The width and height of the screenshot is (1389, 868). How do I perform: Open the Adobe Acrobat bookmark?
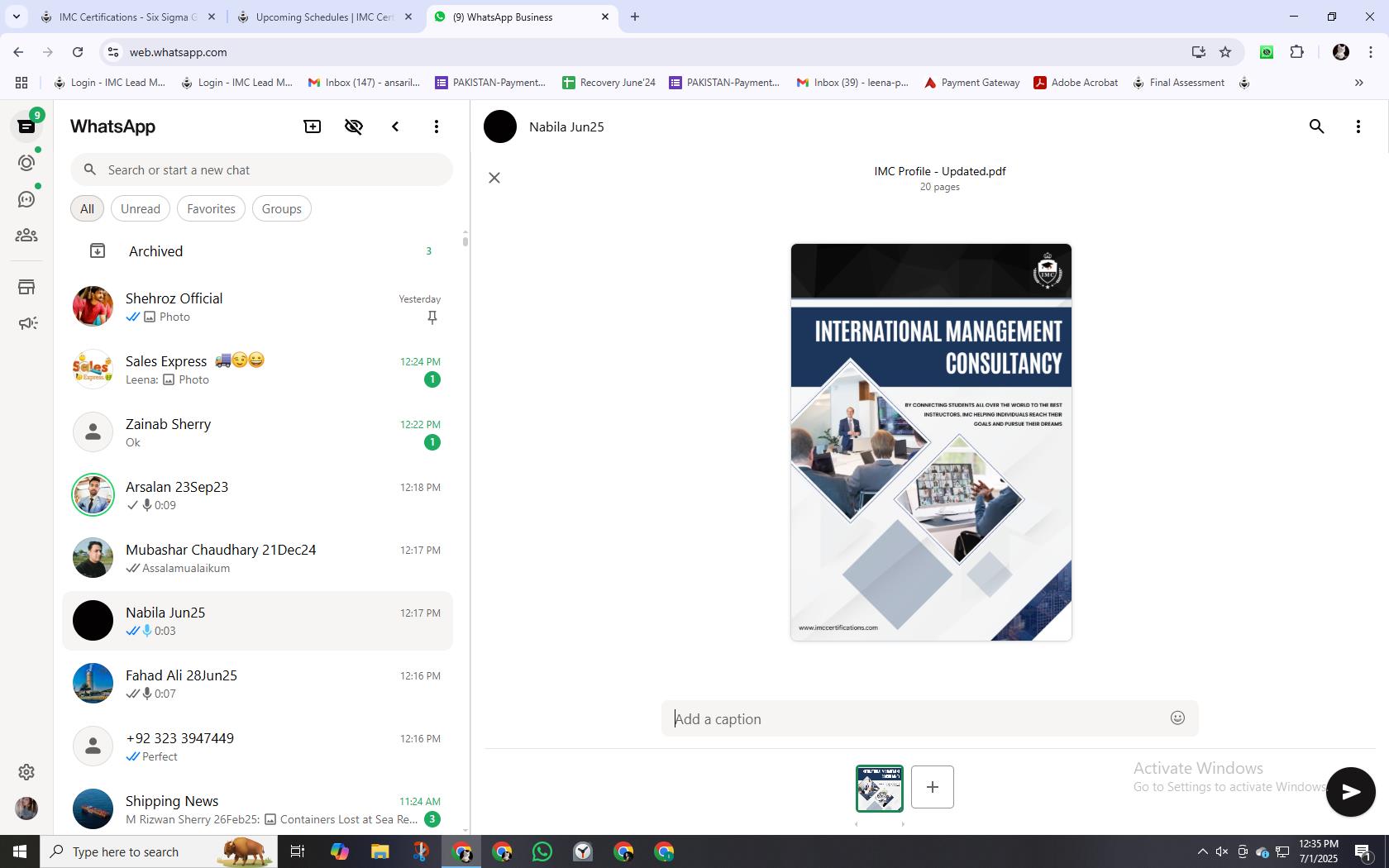pyautogui.click(x=1076, y=83)
